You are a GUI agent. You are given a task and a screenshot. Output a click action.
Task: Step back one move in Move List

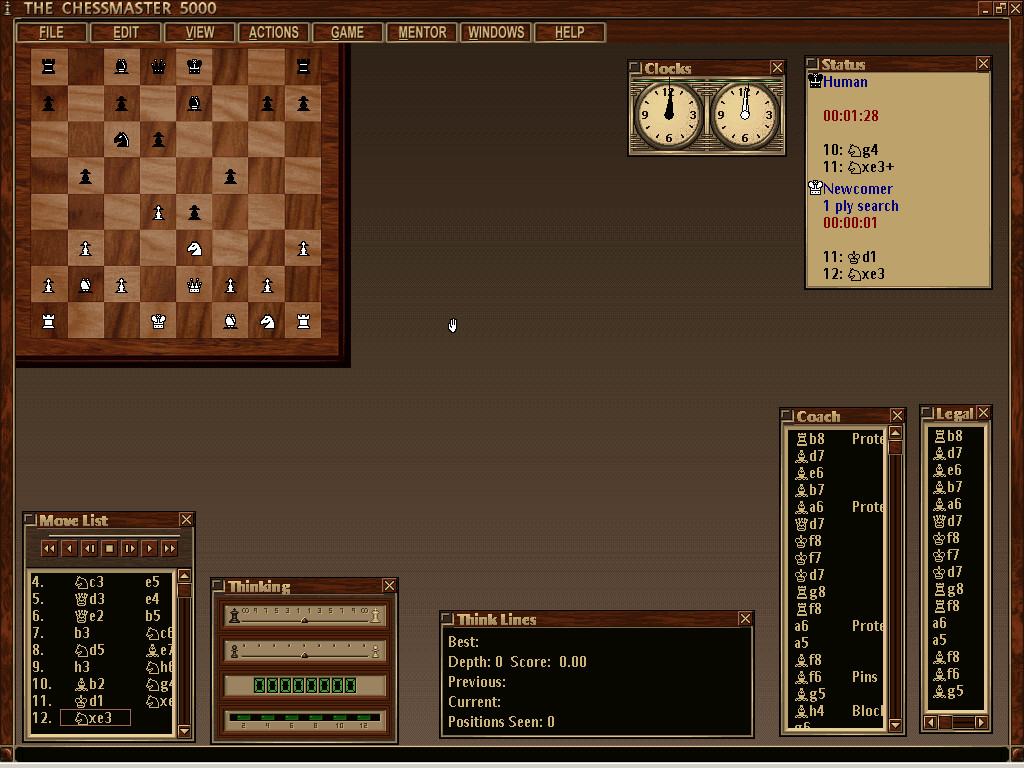pos(69,549)
